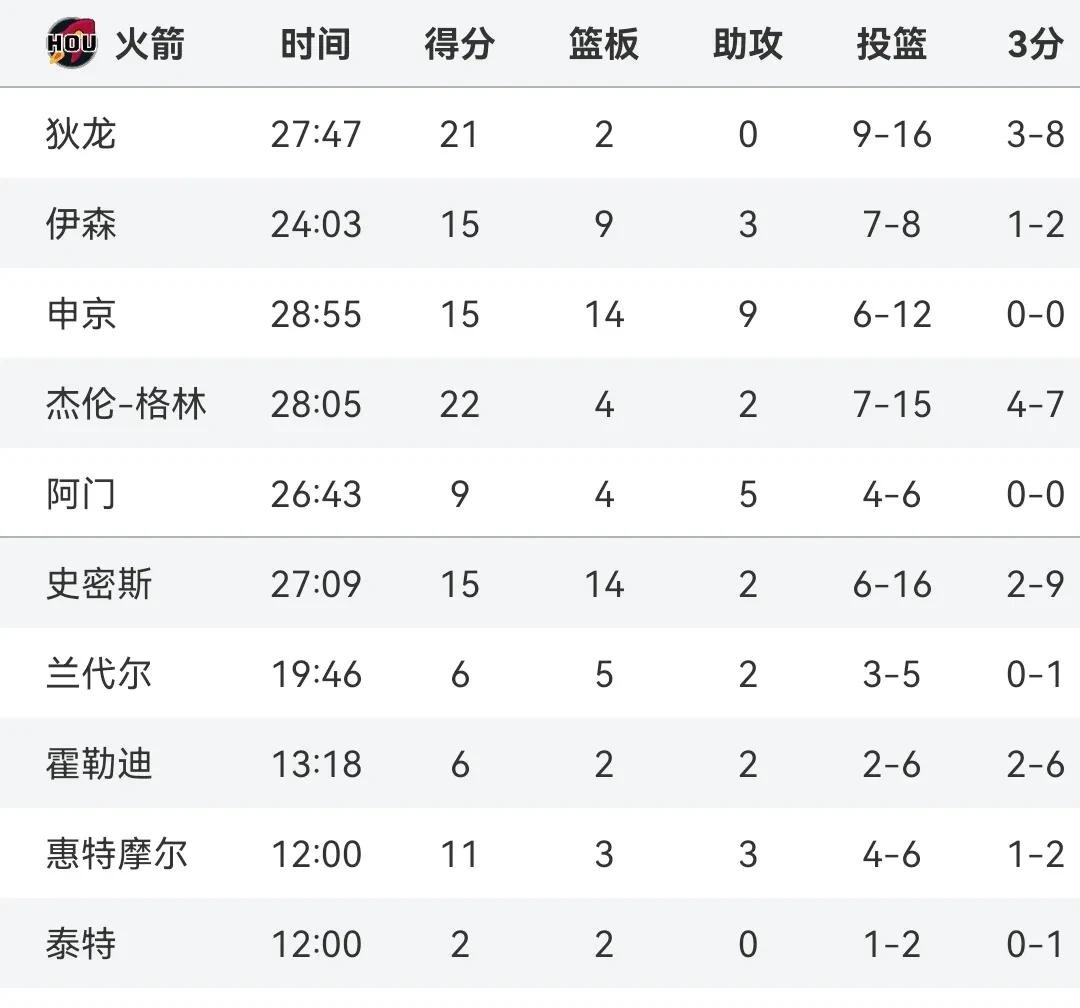Click 申京's 28:55 minutes cell
The image size is (1080, 1008).
[316, 314]
